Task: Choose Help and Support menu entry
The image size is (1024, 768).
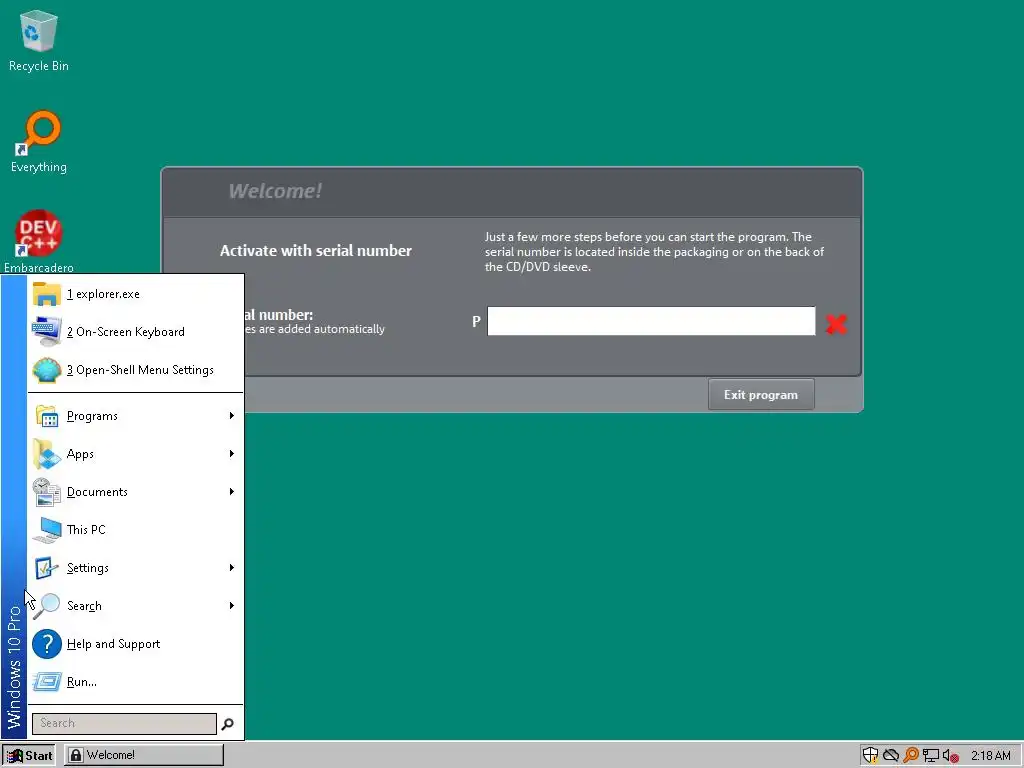Action: 135,644
